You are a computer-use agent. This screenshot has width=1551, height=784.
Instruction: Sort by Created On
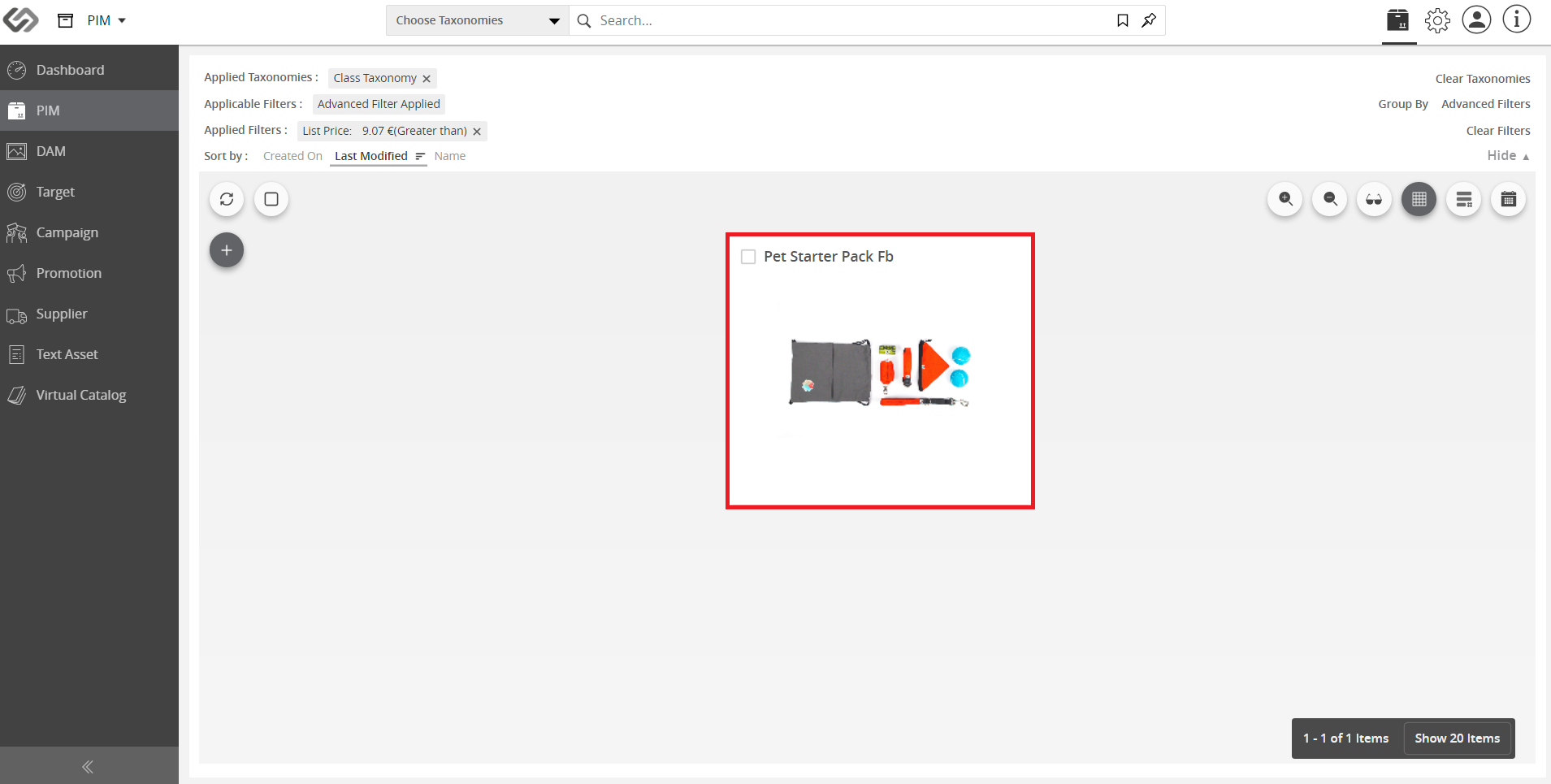tap(292, 156)
